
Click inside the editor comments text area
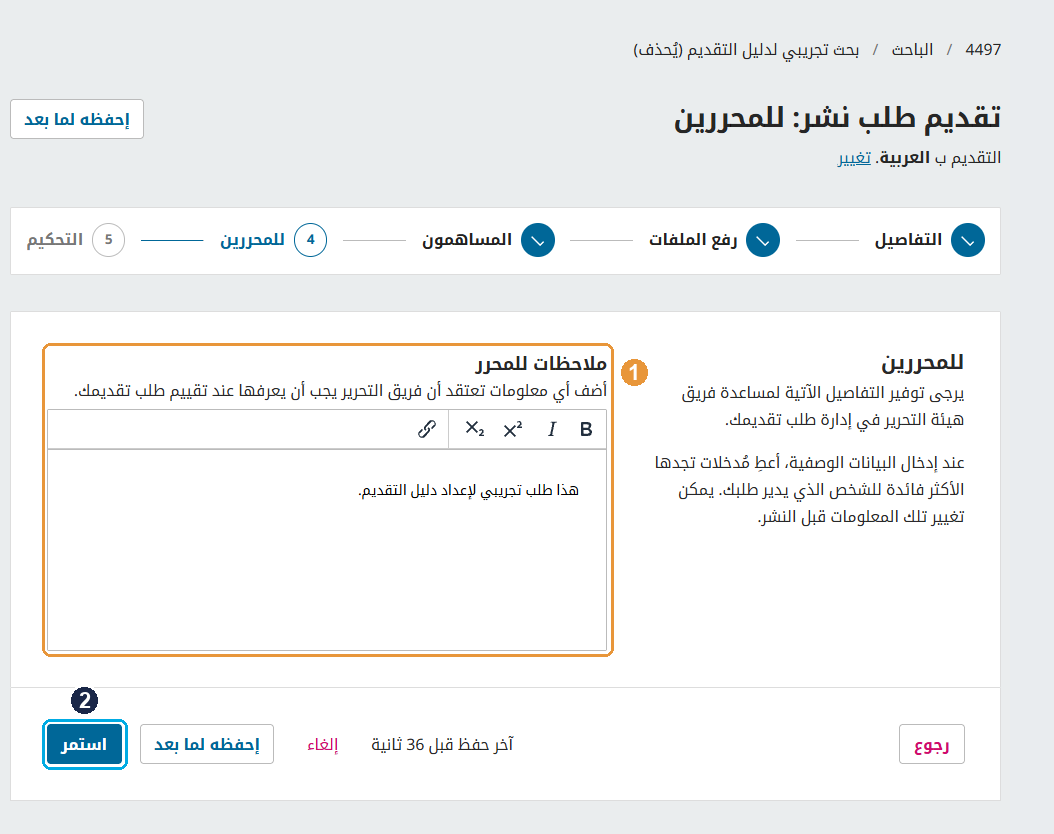(327, 550)
